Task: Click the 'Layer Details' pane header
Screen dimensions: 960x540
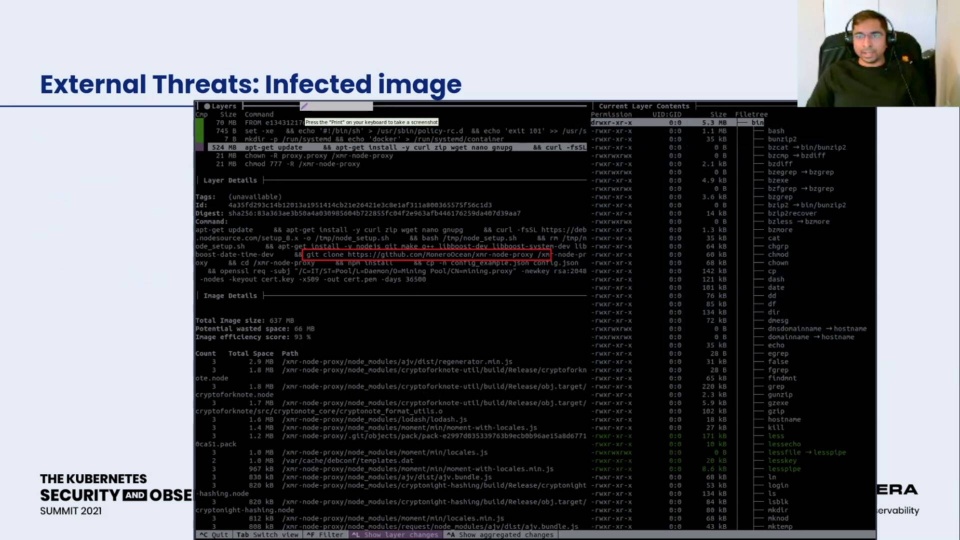Action: [x=230, y=181]
